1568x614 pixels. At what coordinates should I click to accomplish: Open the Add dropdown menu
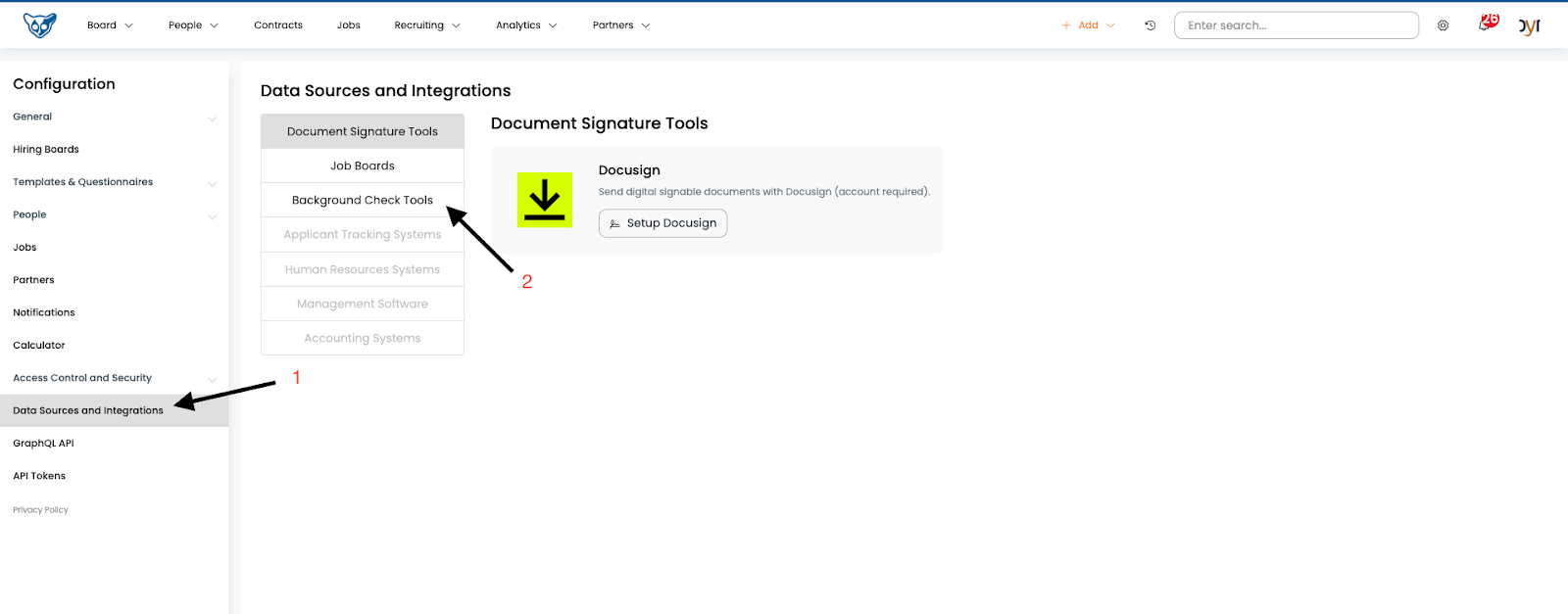[1088, 25]
